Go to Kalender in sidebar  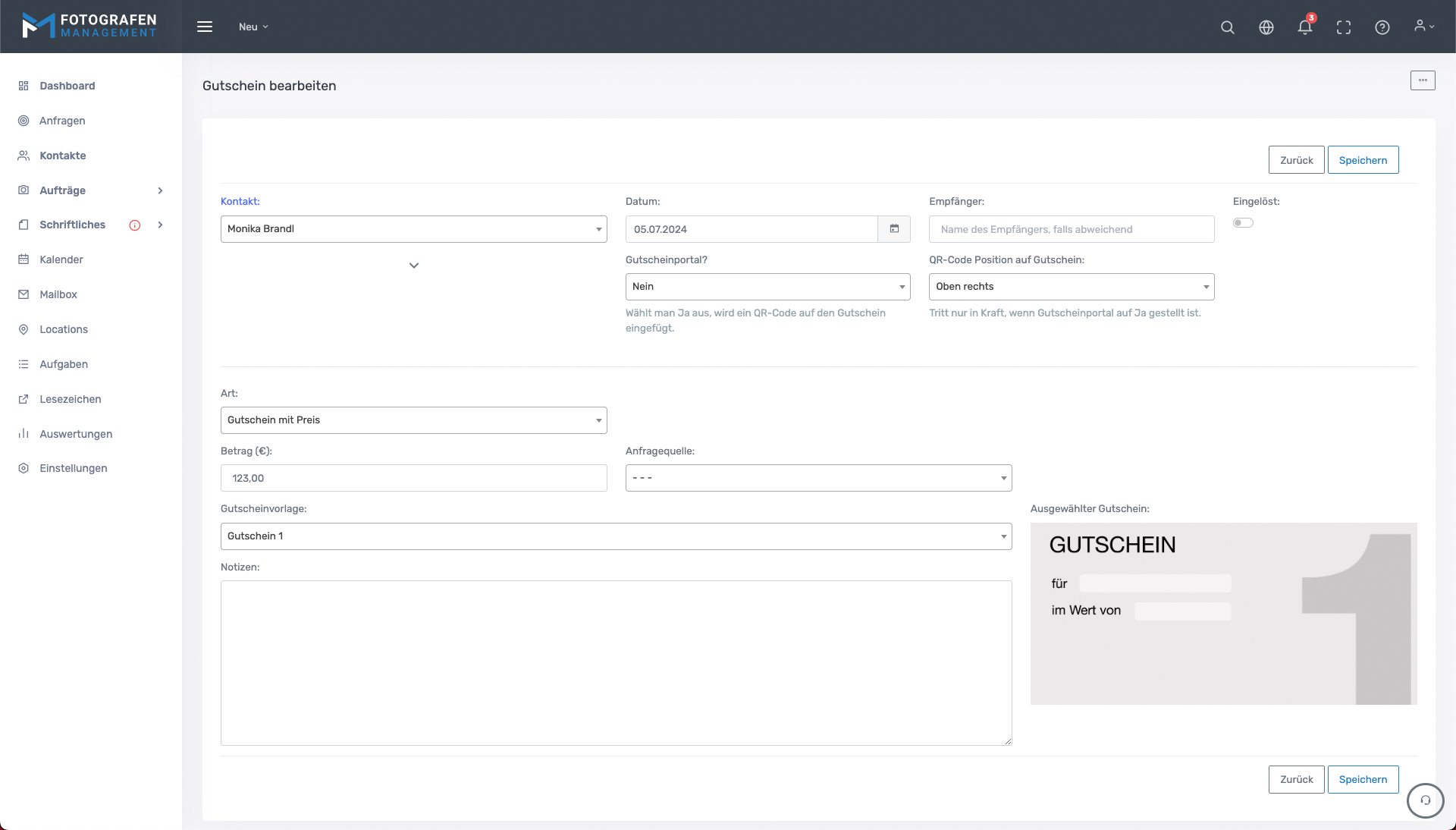pyautogui.click(x=61, y=259)
